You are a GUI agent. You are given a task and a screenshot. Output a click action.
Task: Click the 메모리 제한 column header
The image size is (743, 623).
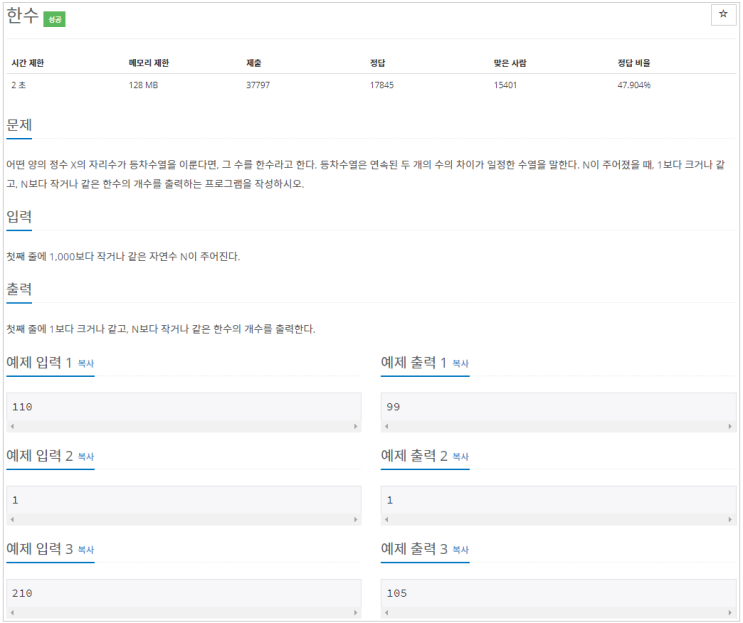tap(149, 63)
